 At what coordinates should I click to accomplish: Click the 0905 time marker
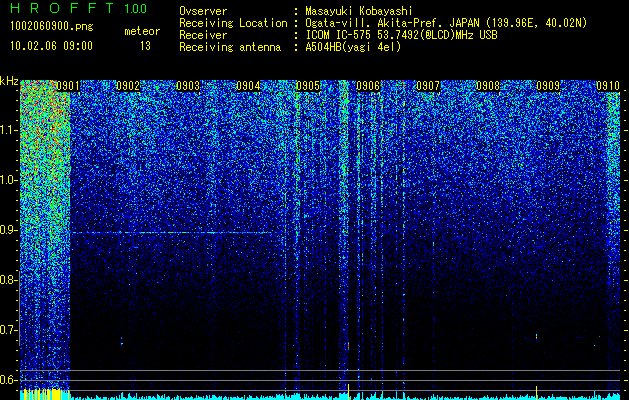tap(308, 86)
